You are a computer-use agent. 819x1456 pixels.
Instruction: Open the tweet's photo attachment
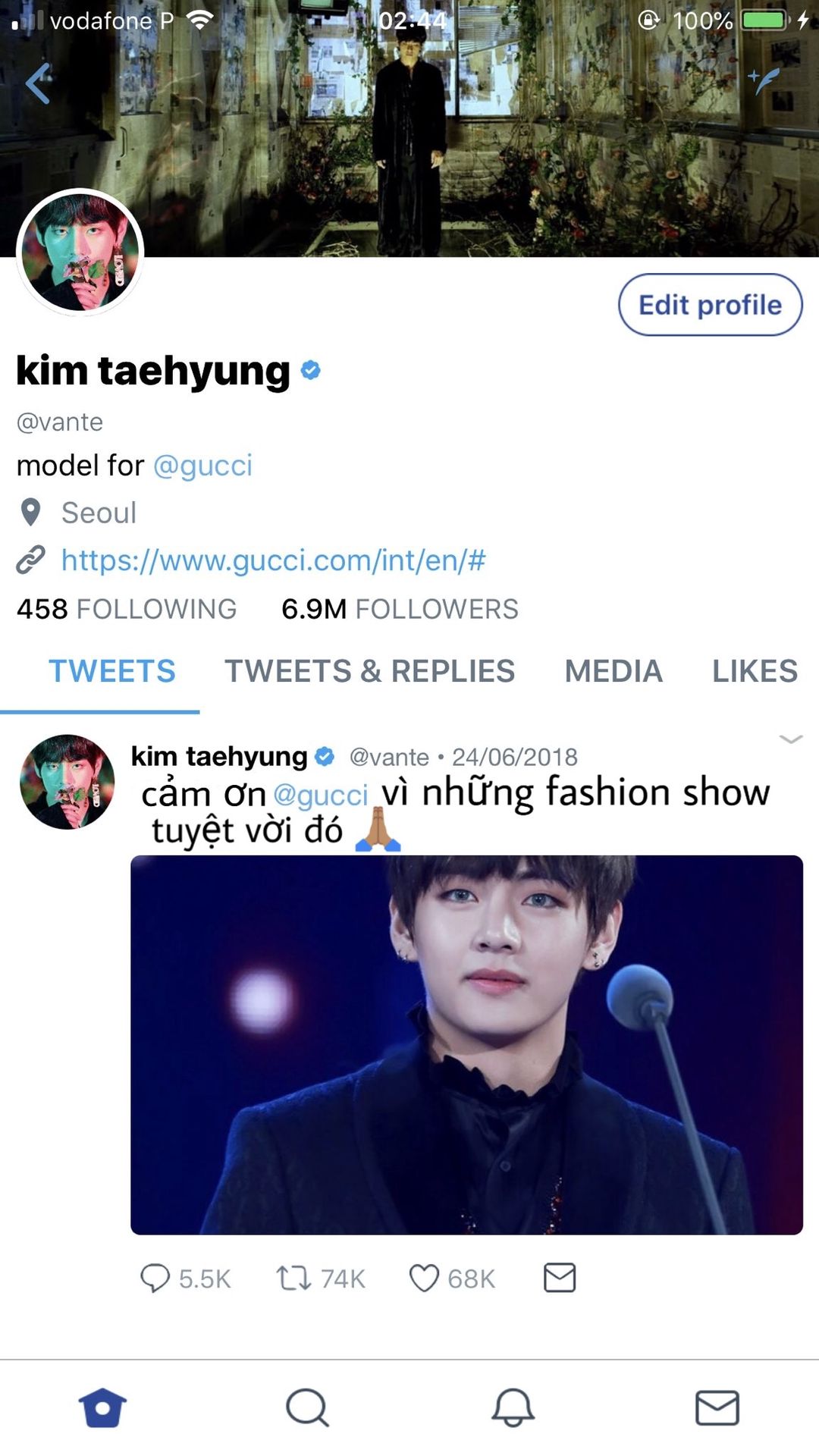coord(466,1044)
